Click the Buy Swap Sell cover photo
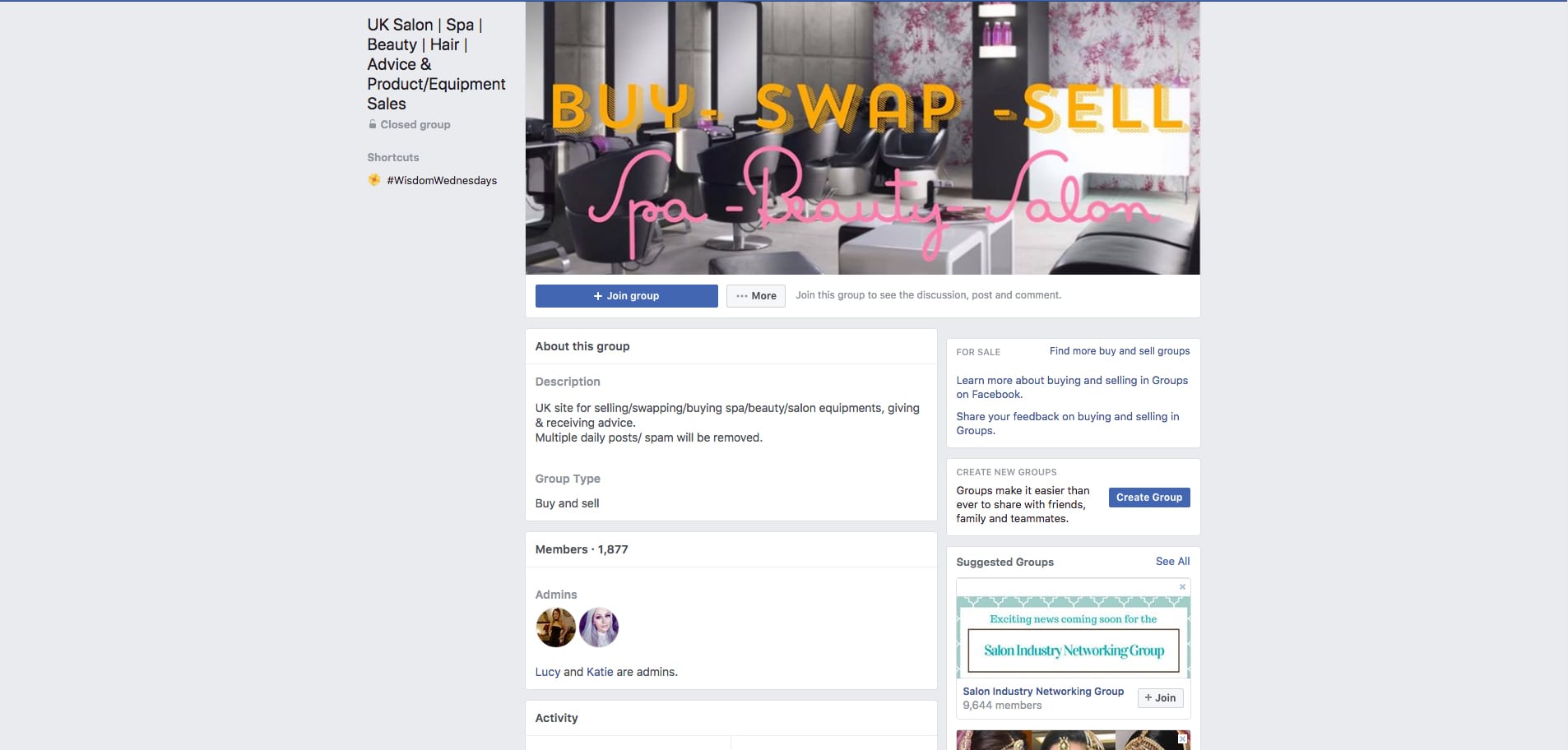Screen dimensions: 1568x750 coord(863,137)
